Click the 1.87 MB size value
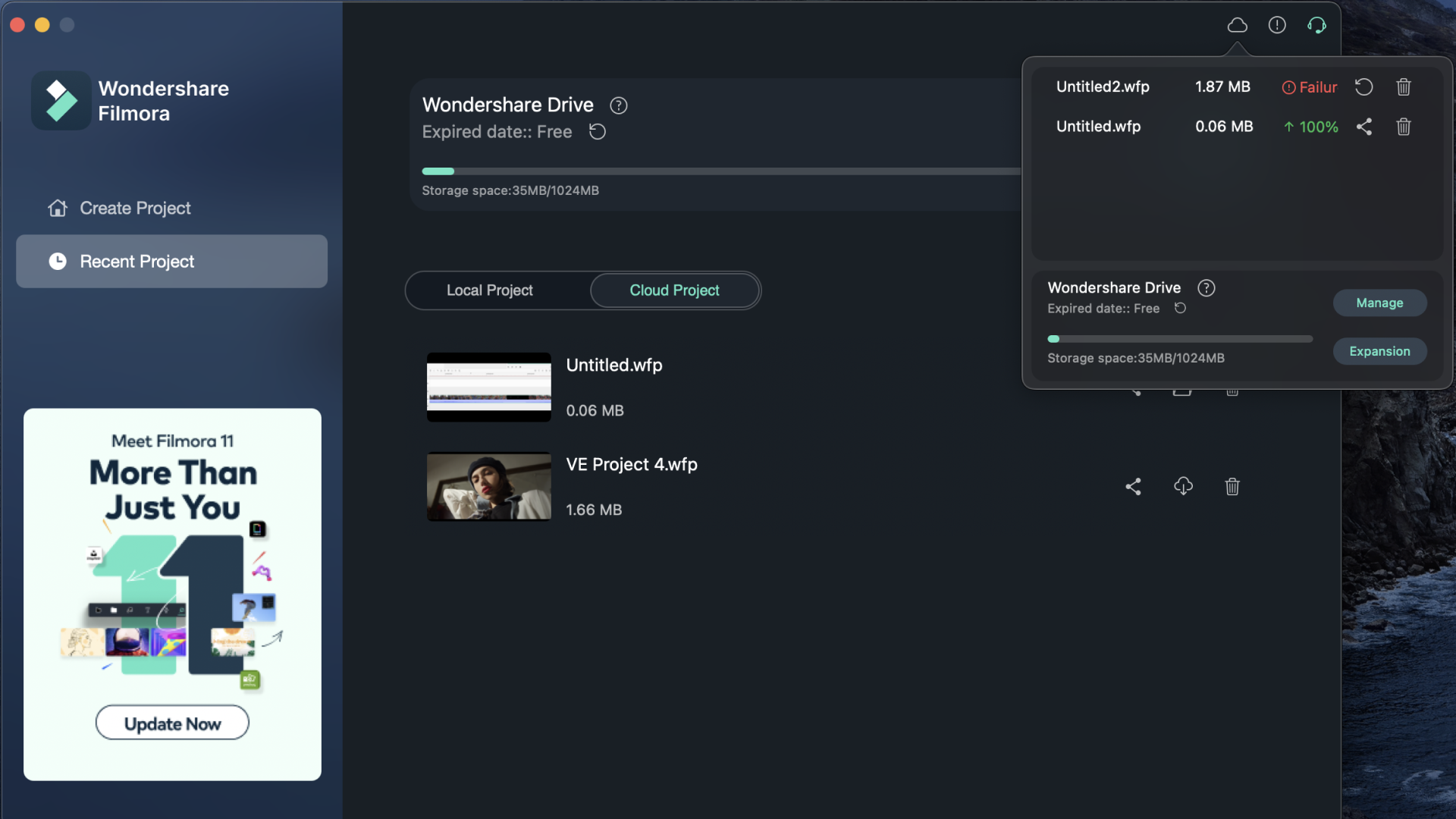The image size is (1456, 819). tap(1222, 87)
